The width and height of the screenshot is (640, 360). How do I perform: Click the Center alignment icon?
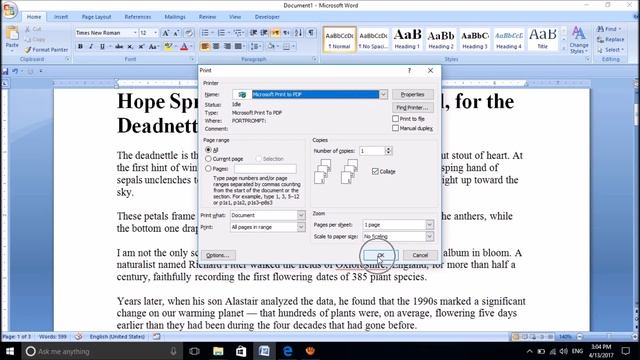[216, 47]
